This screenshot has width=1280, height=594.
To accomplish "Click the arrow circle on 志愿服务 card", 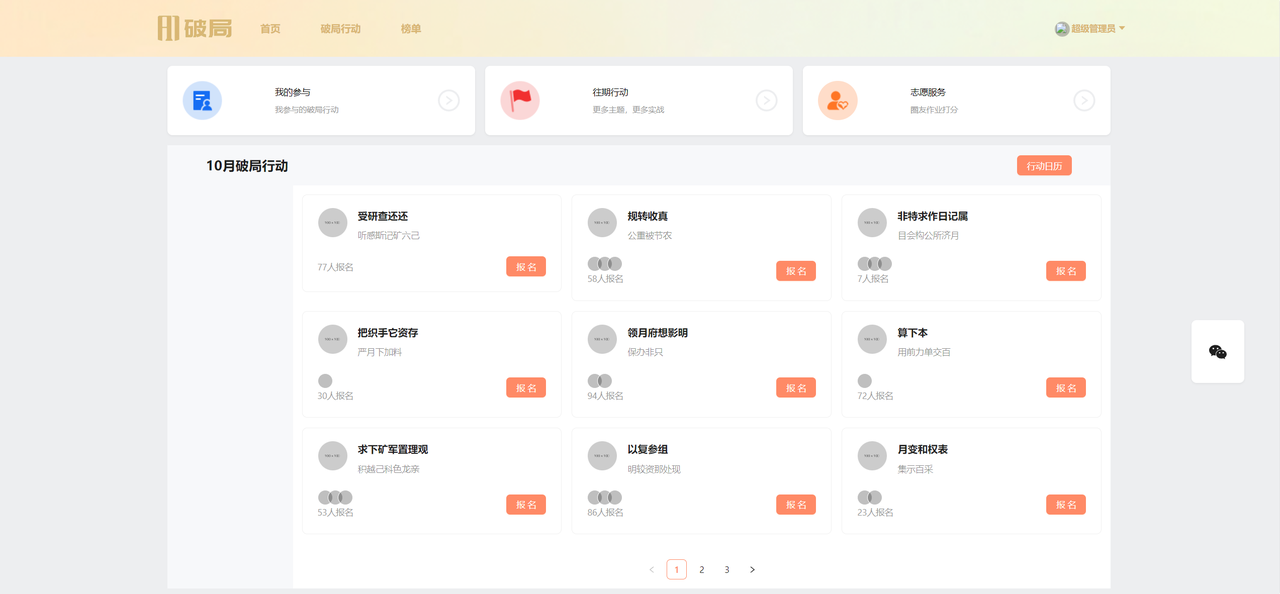I will (x=1084, y=100).
